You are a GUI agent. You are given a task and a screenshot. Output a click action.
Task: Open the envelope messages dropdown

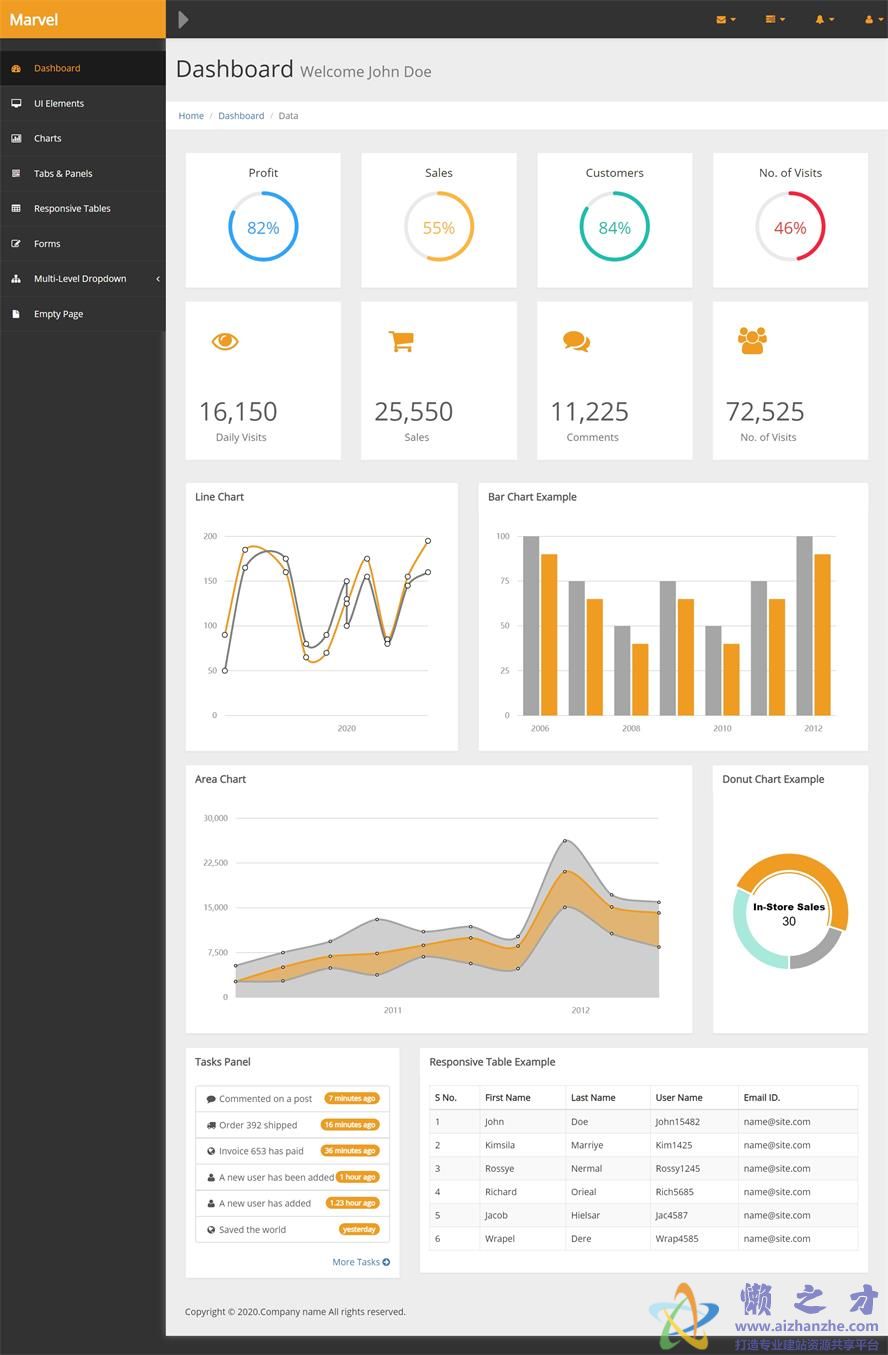point(726,19)
